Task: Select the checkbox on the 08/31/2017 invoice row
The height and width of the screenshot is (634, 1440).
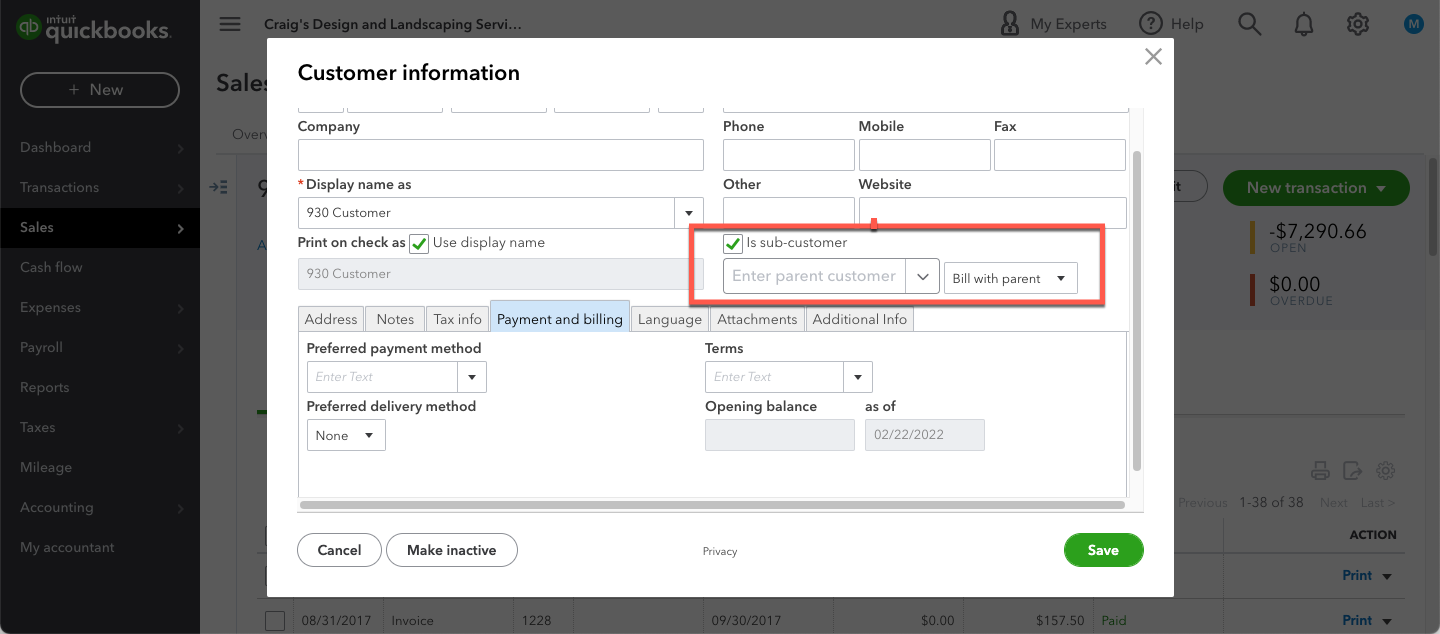Action: 275,620
